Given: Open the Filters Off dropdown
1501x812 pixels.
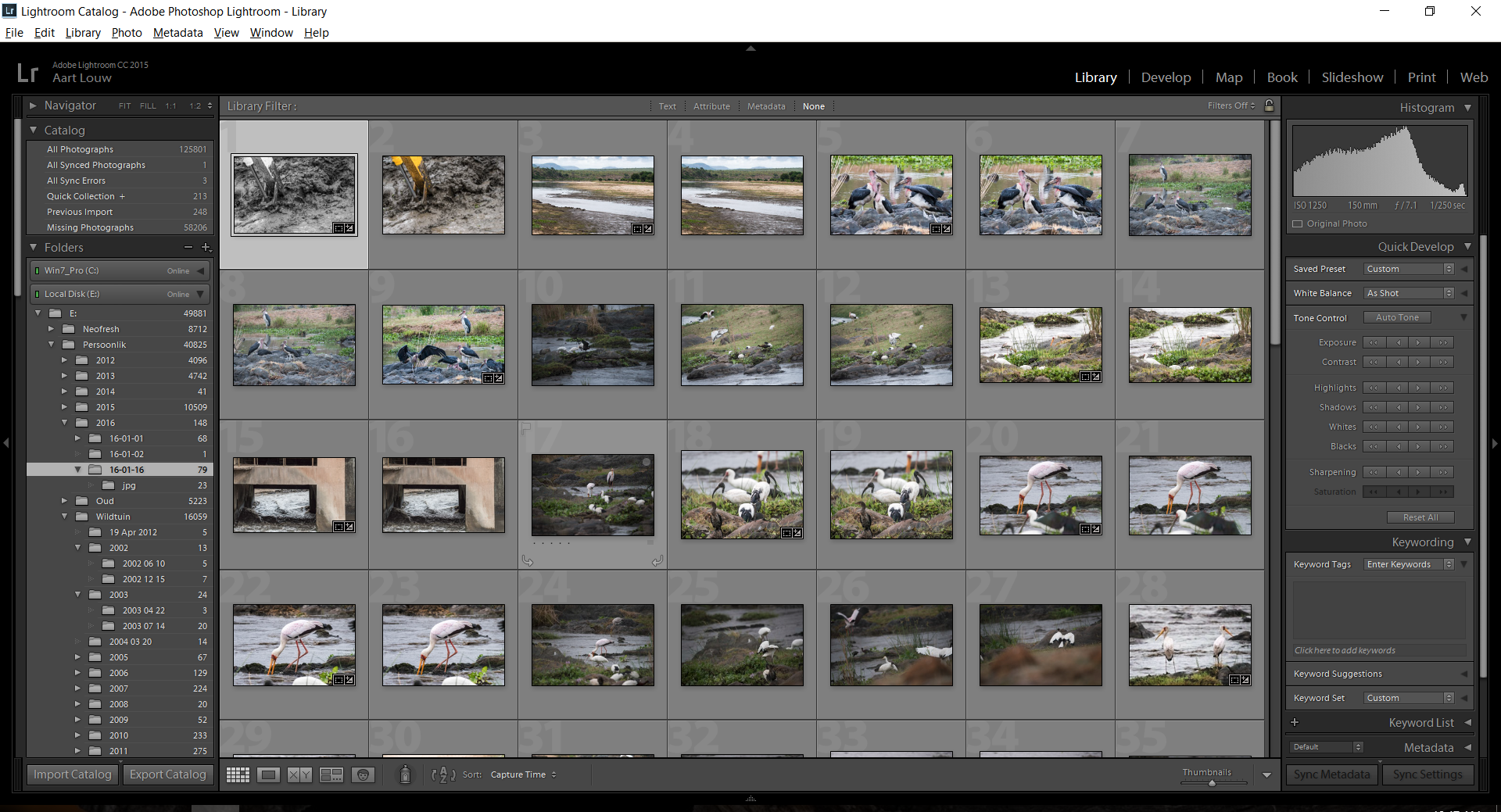Looking at the screenshot, I should [x=1231, y=106].
